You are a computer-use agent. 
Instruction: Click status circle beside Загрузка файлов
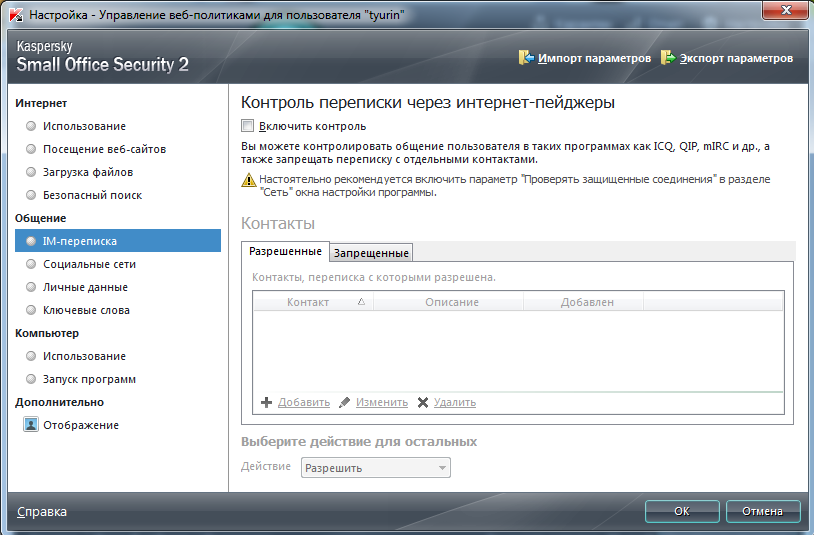(31, 172)
